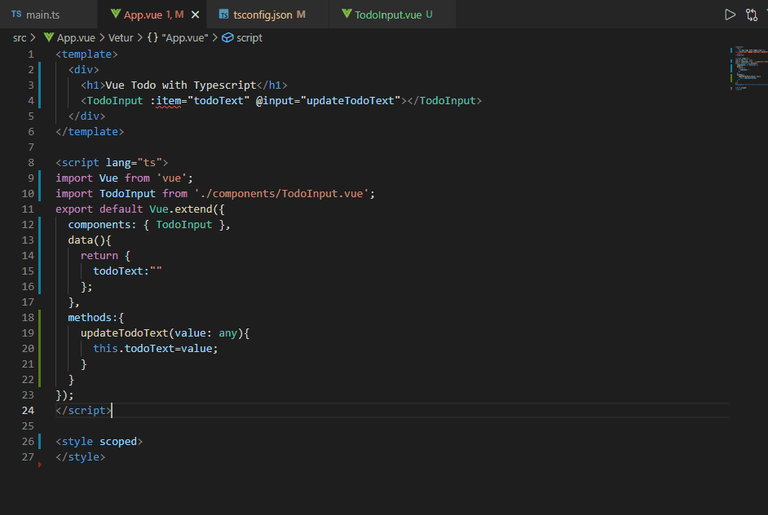Click the '<style scoped>' tag
Image resolution: width=768 pixels, height=515 pixels.
[99, 441]
